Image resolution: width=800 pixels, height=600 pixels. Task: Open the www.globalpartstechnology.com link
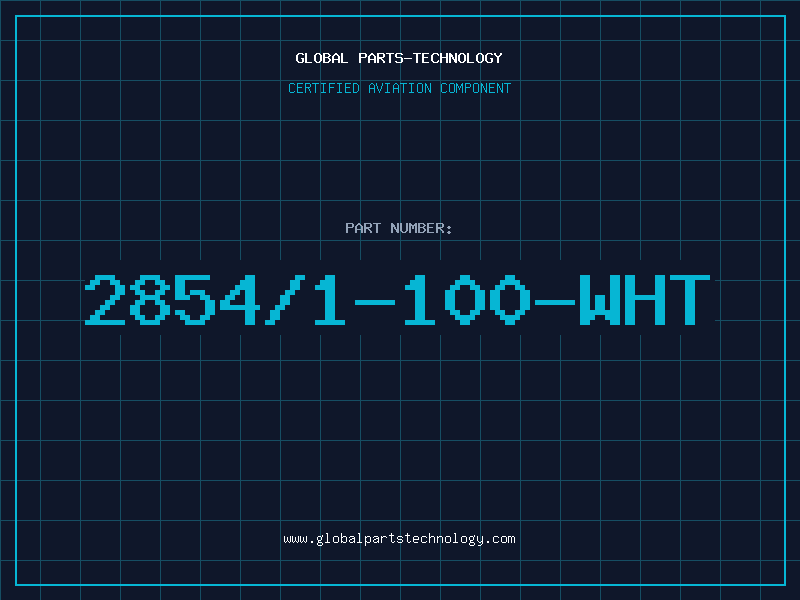point(399,539)
